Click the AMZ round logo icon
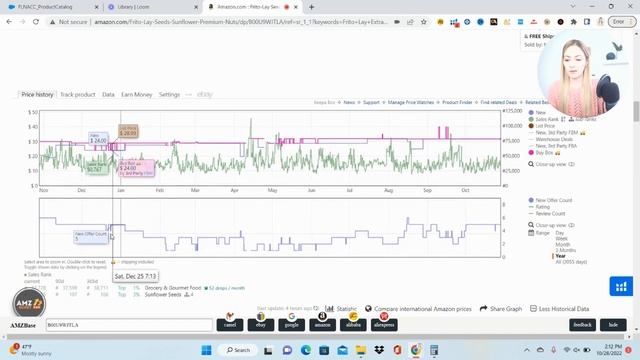Screen dimensions: 640x360 point(29,303)
